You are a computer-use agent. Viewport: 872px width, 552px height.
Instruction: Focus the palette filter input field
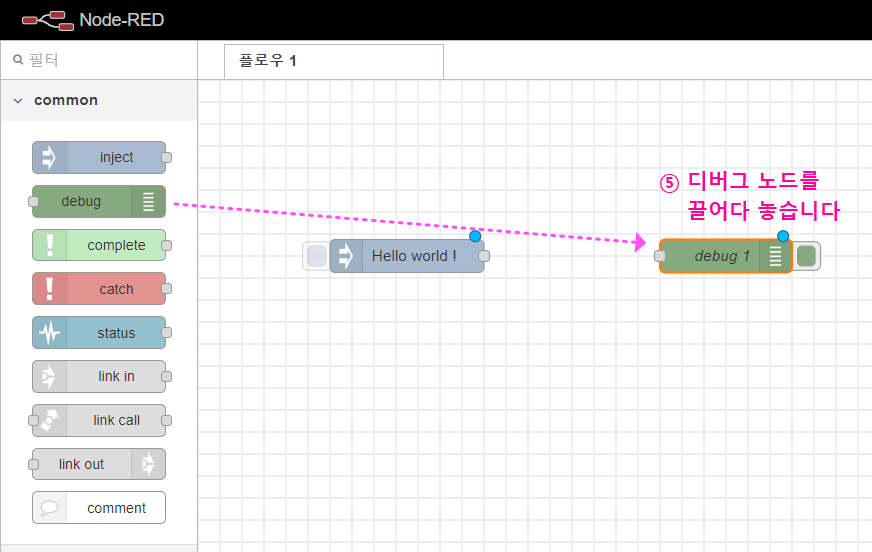pyautogui.click(x=99, y=59)
